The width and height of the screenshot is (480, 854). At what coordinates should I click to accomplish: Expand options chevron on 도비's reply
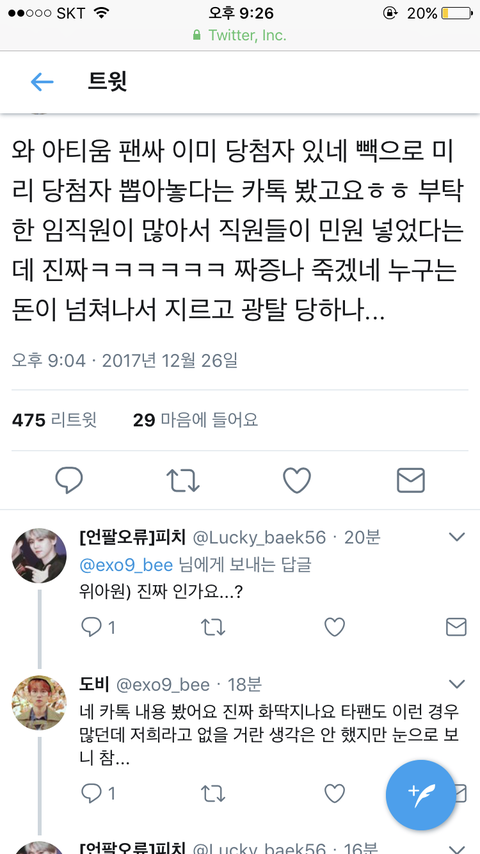tap(456, 684)
